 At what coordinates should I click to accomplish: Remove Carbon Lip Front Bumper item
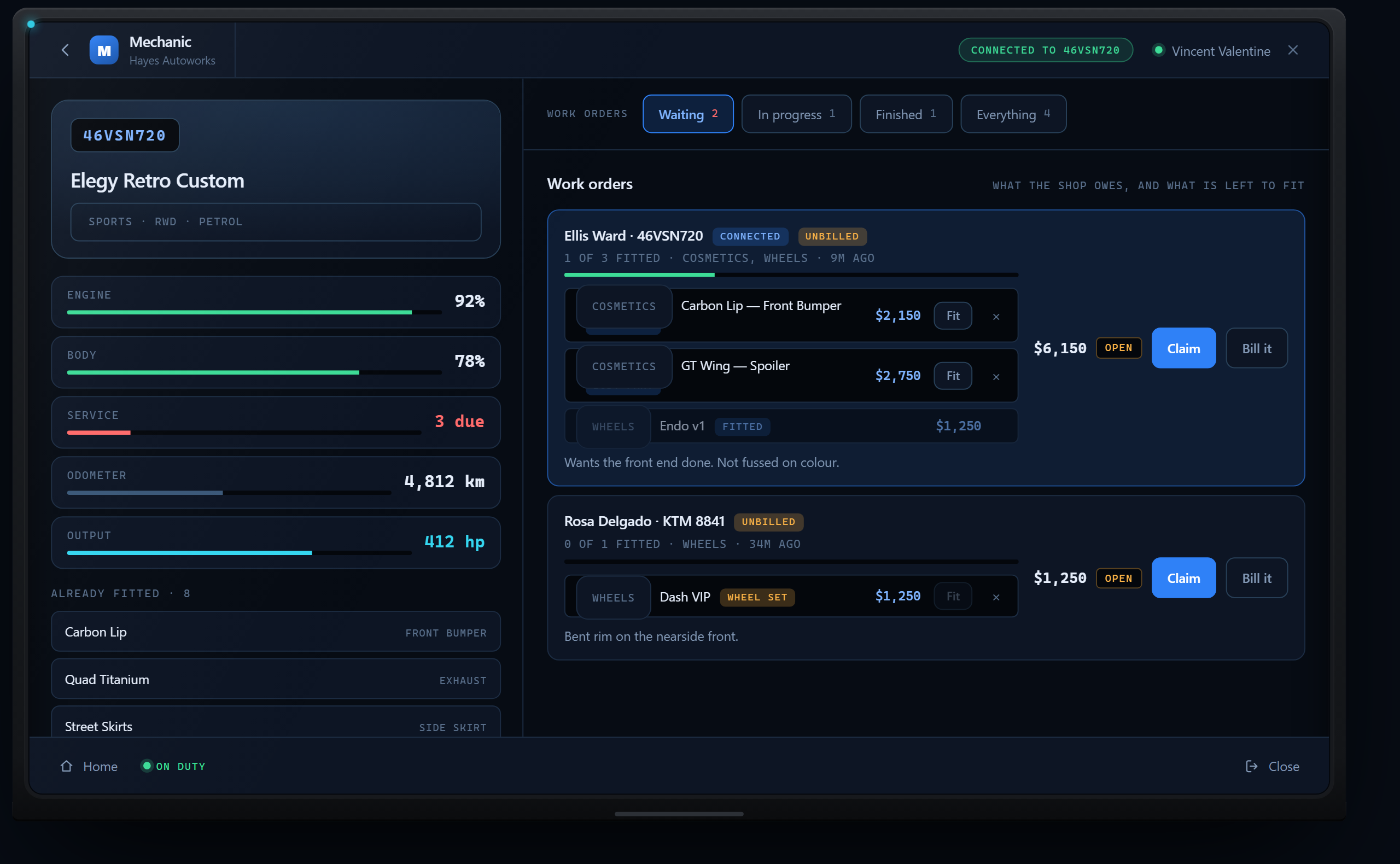(996, 317)
